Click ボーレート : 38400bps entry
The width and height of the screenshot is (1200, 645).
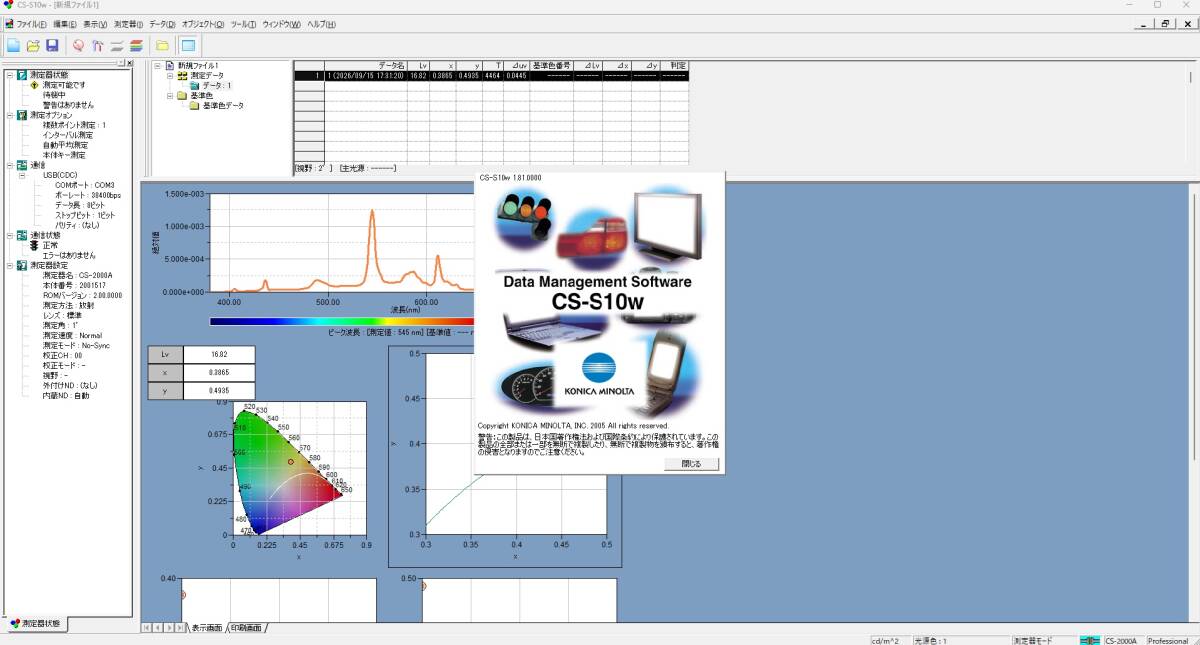point(87,195)
